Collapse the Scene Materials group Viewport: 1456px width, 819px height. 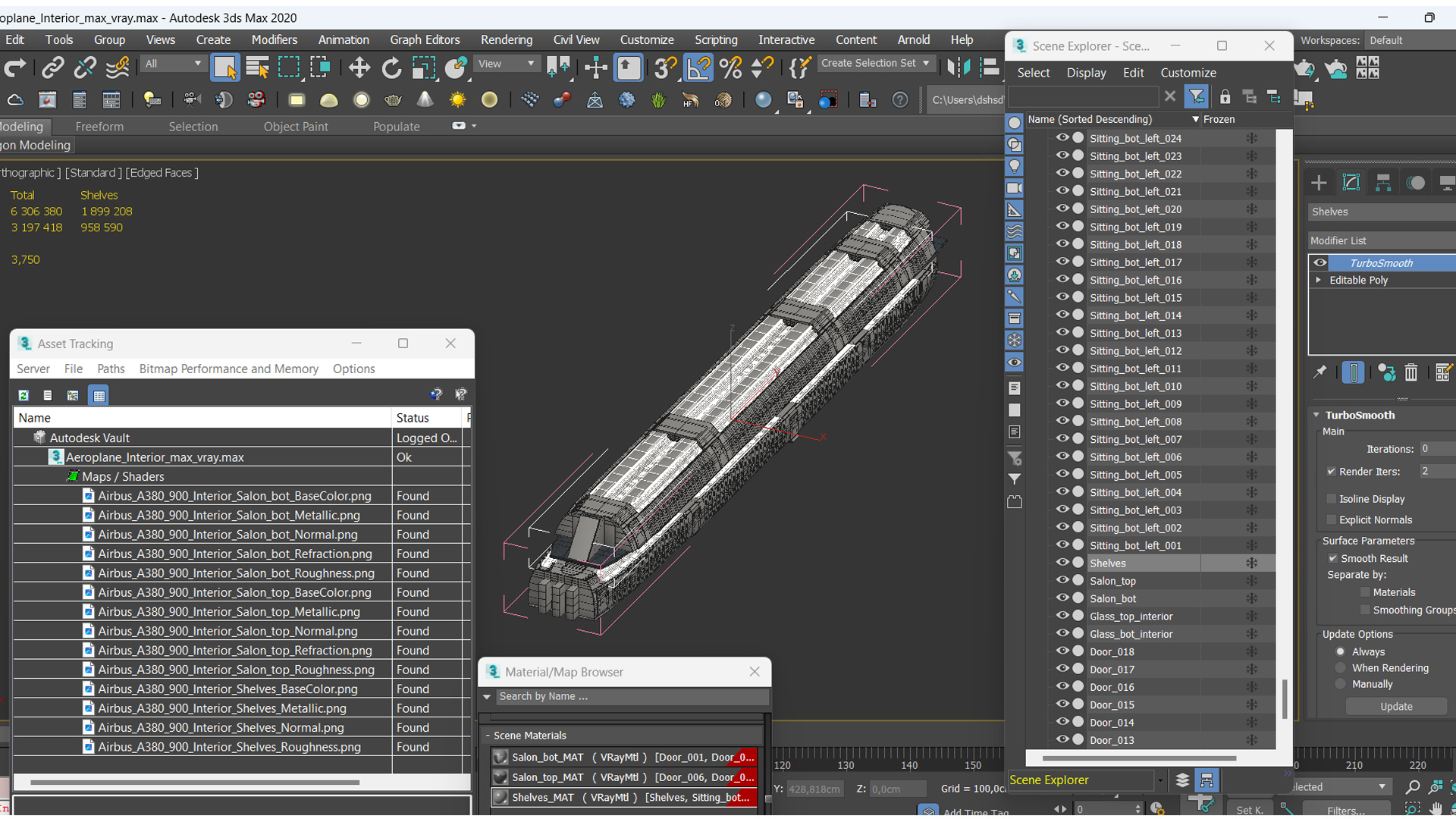488,736
